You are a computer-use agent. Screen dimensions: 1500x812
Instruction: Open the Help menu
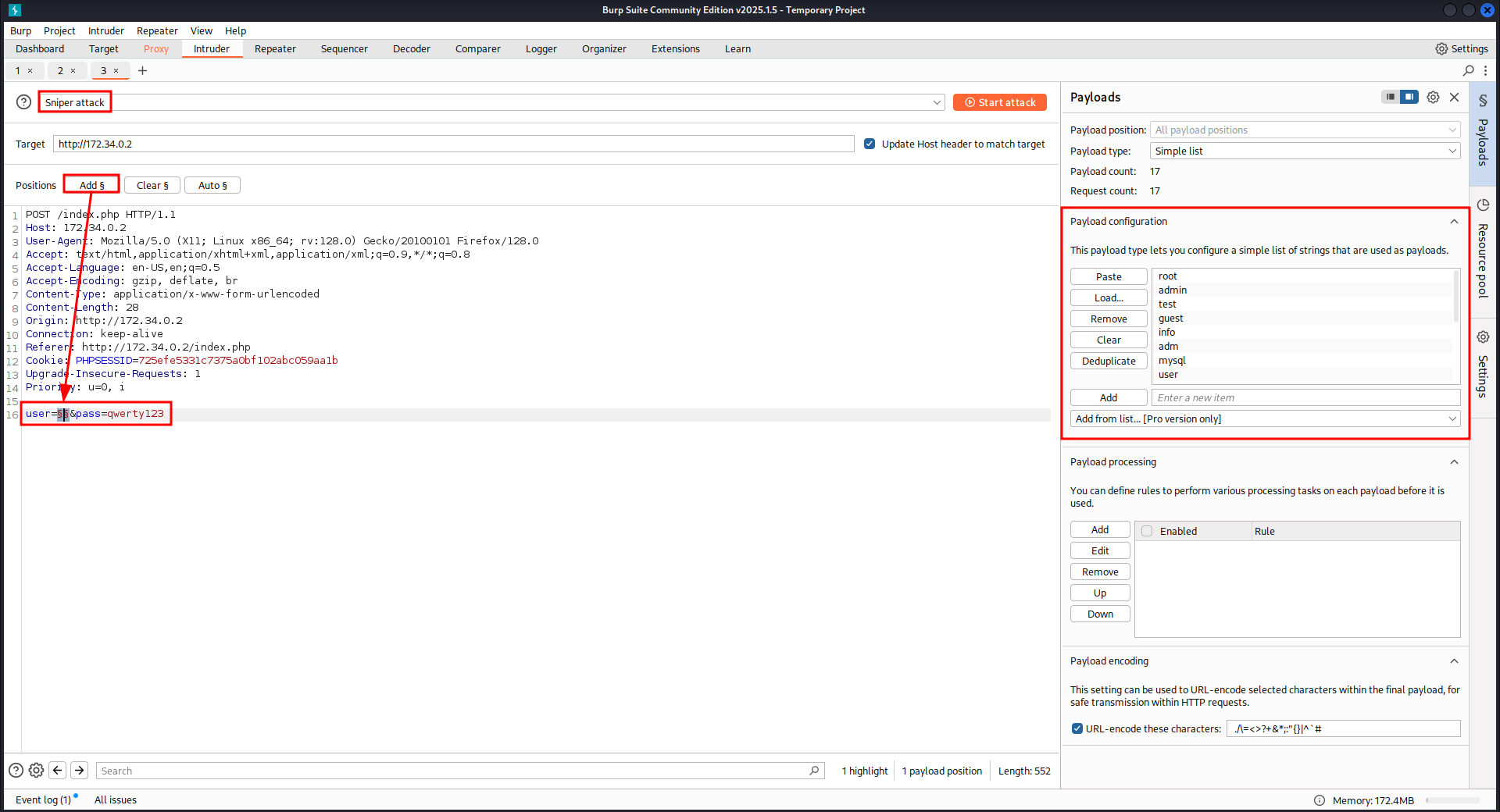coord(236,30)
